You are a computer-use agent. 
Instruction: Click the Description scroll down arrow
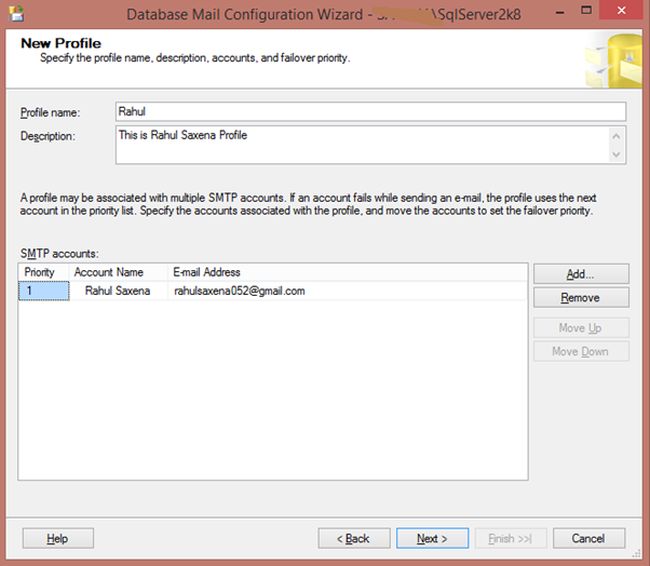pos(616,154)
